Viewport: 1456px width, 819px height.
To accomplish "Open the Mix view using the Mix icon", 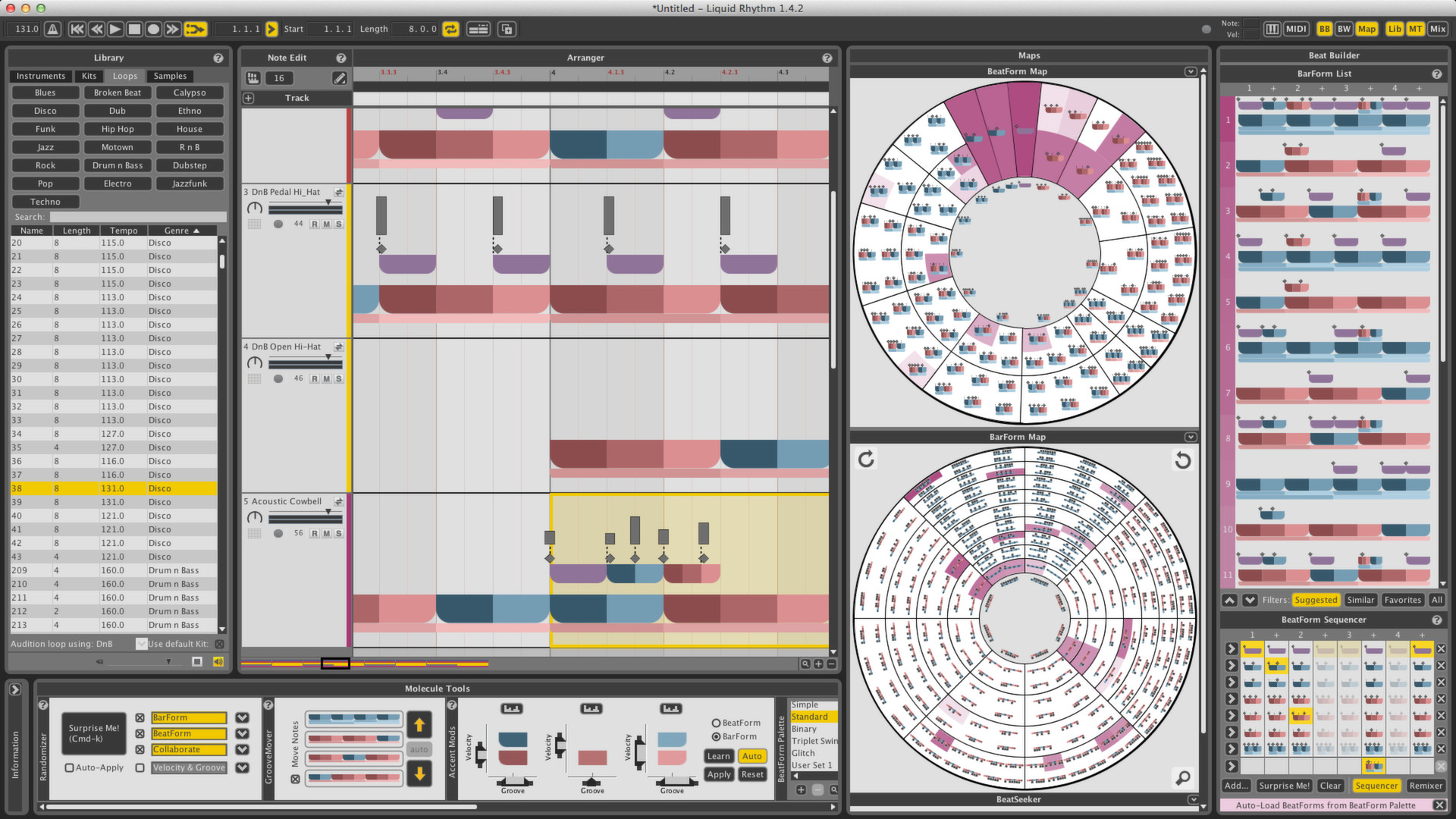I will tap(1437, 28).
